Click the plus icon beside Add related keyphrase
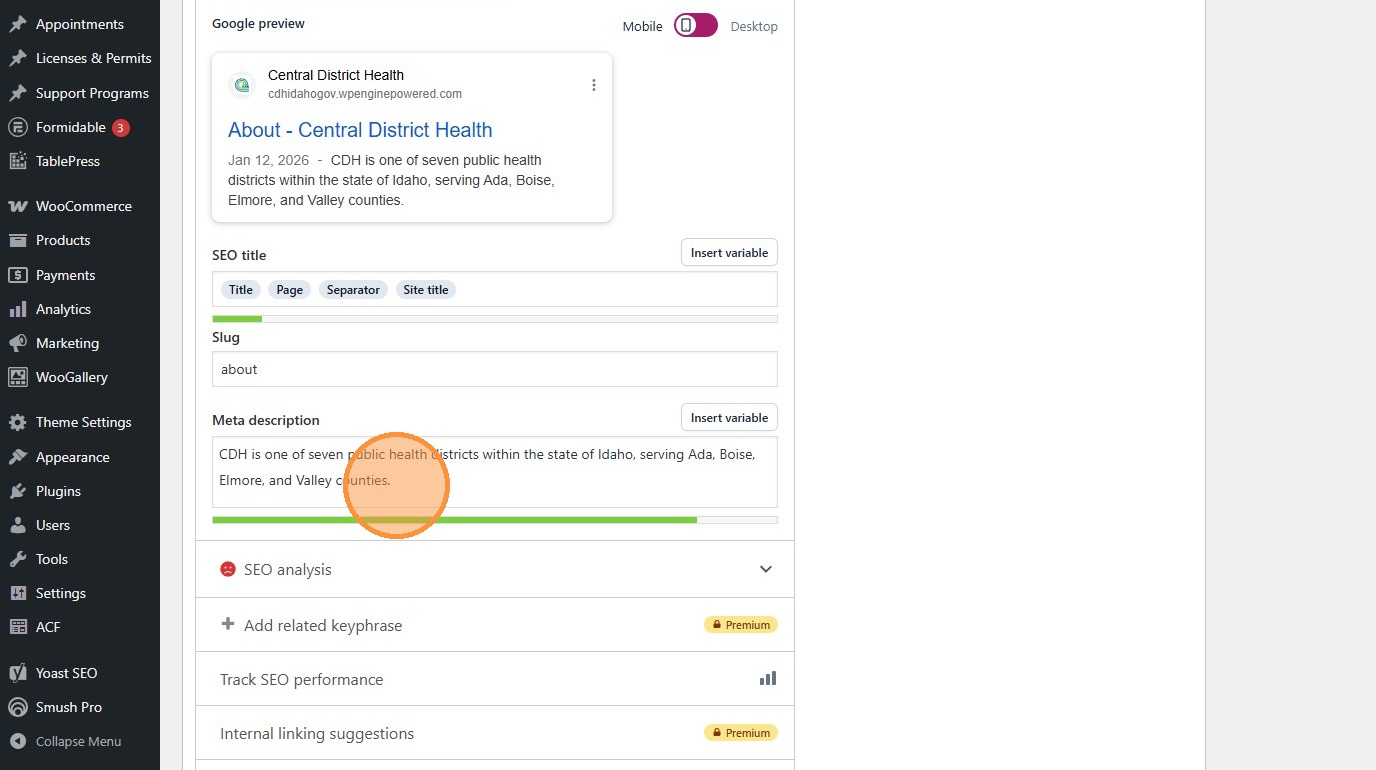Screen dimensions: 1376x770 tap(228, 624)
